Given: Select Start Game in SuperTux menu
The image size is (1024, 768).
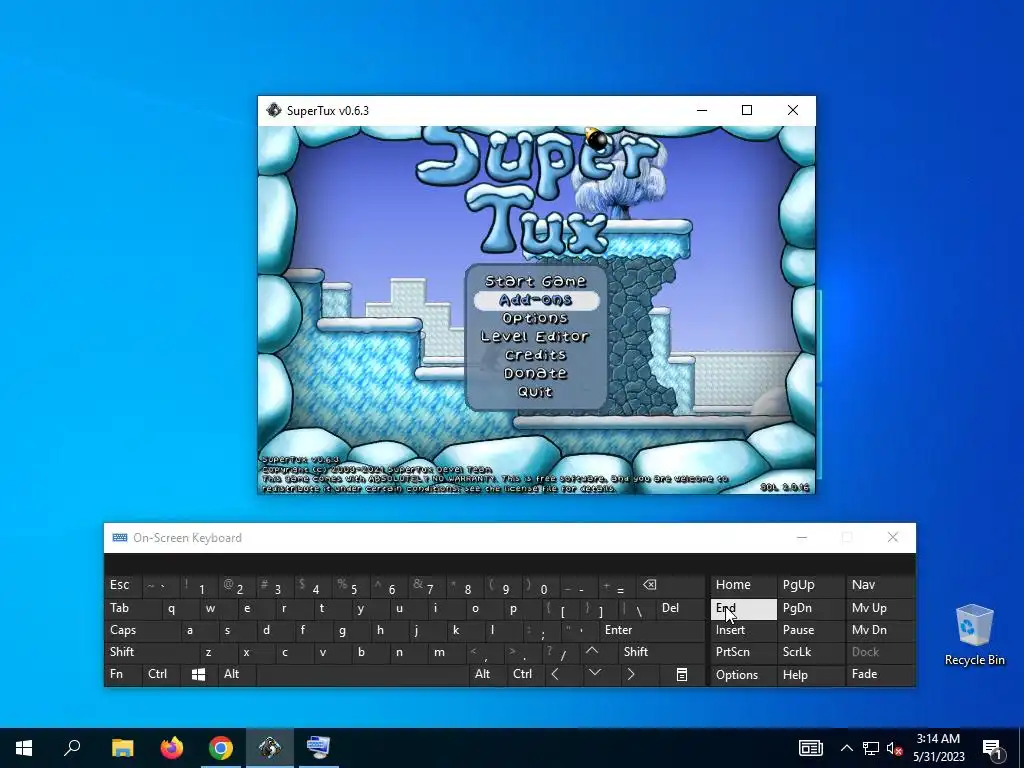Looking at the screenshot, I should tap(536, 281).
